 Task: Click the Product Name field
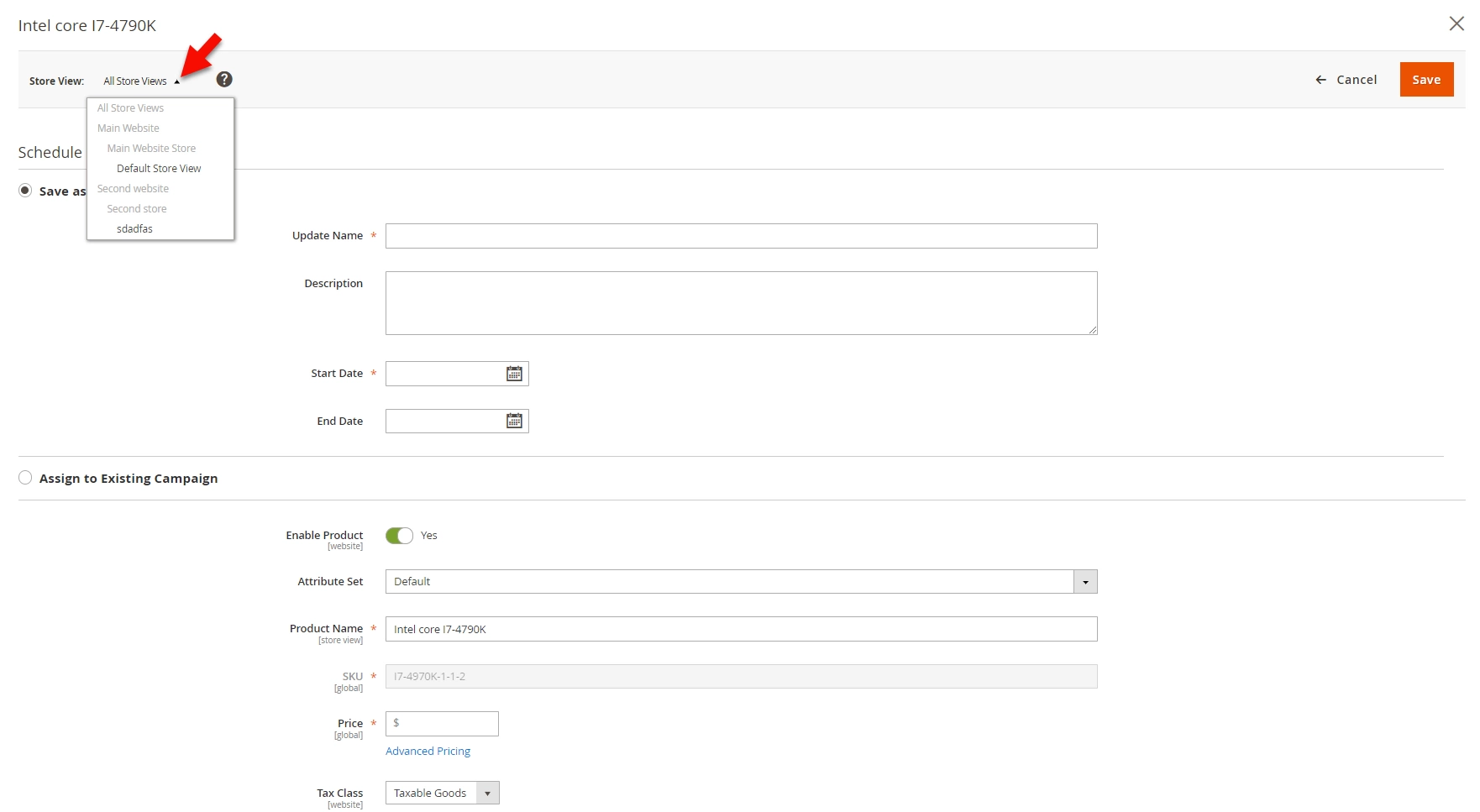click(741, 629)
